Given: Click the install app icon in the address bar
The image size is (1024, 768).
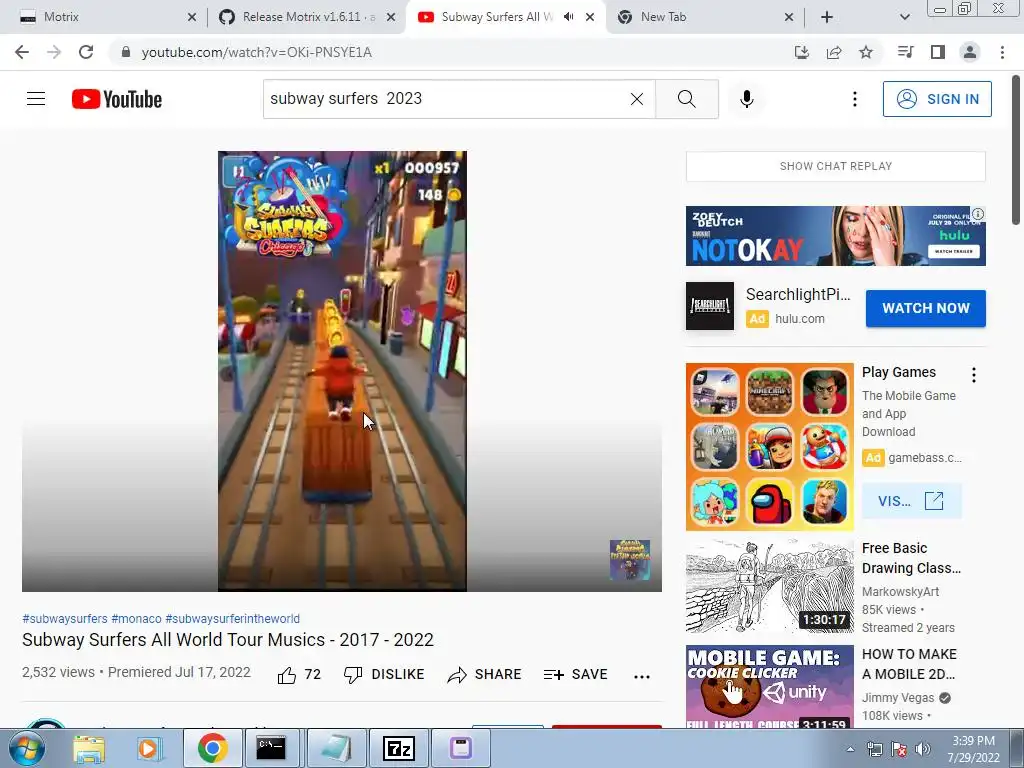Looking at the screenshot, I should pos(801,52).
